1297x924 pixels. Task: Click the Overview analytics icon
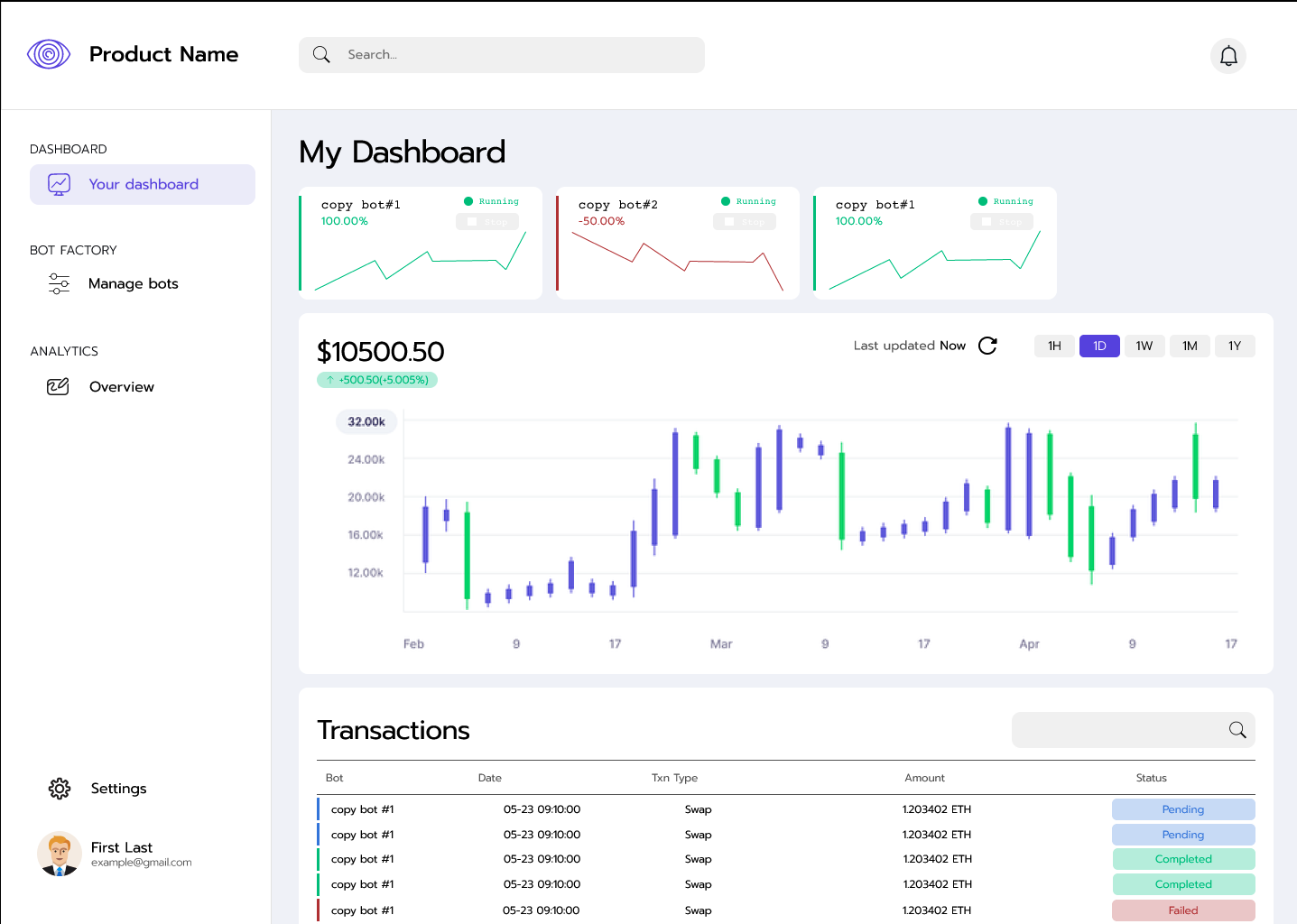[x=58, y=387]
